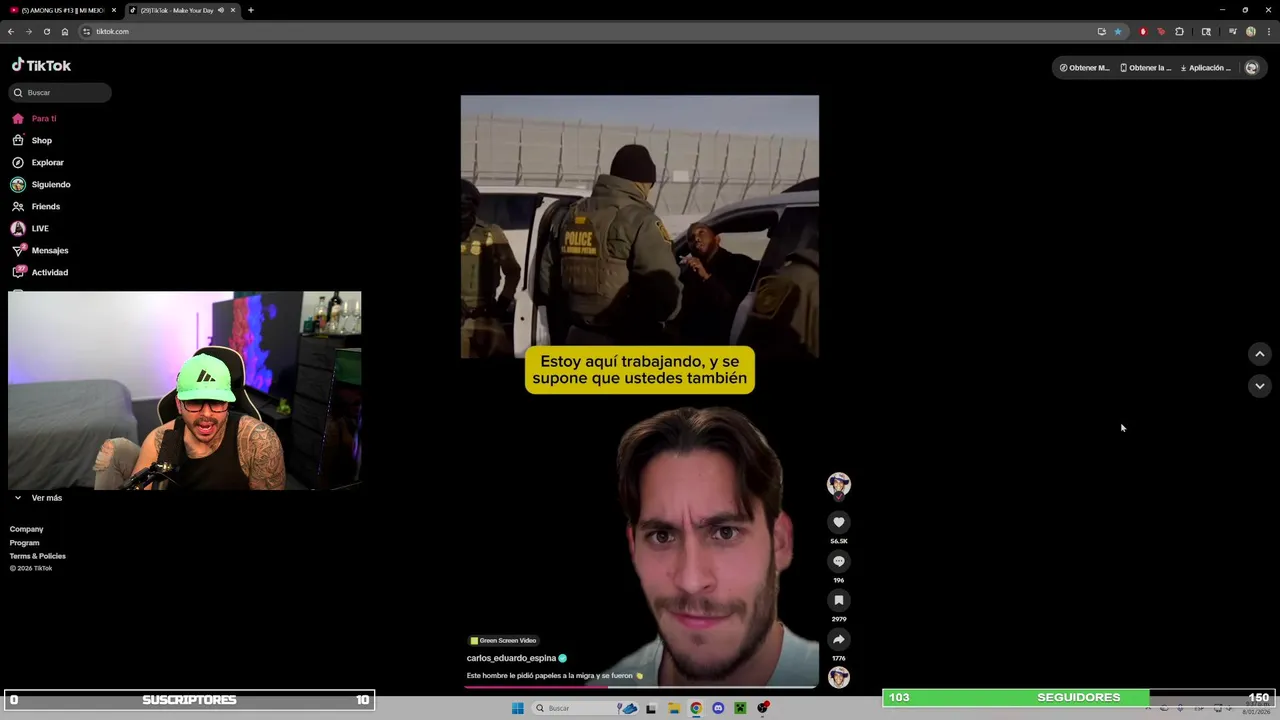
Task: Open the LIVE sidebar icon
Action: pyautogui.click(x=18, y=228)
